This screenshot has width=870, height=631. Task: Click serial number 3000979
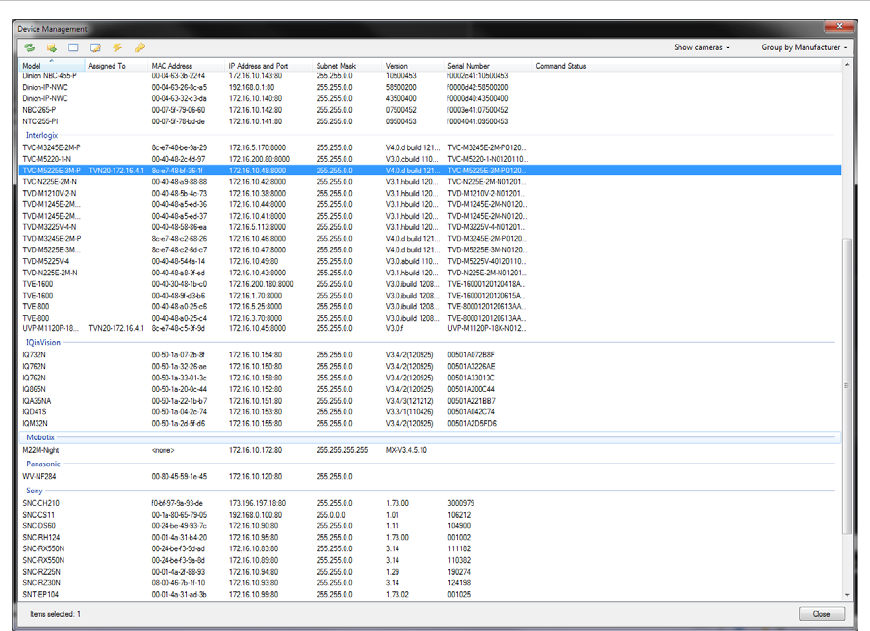[x=461, y=503]
